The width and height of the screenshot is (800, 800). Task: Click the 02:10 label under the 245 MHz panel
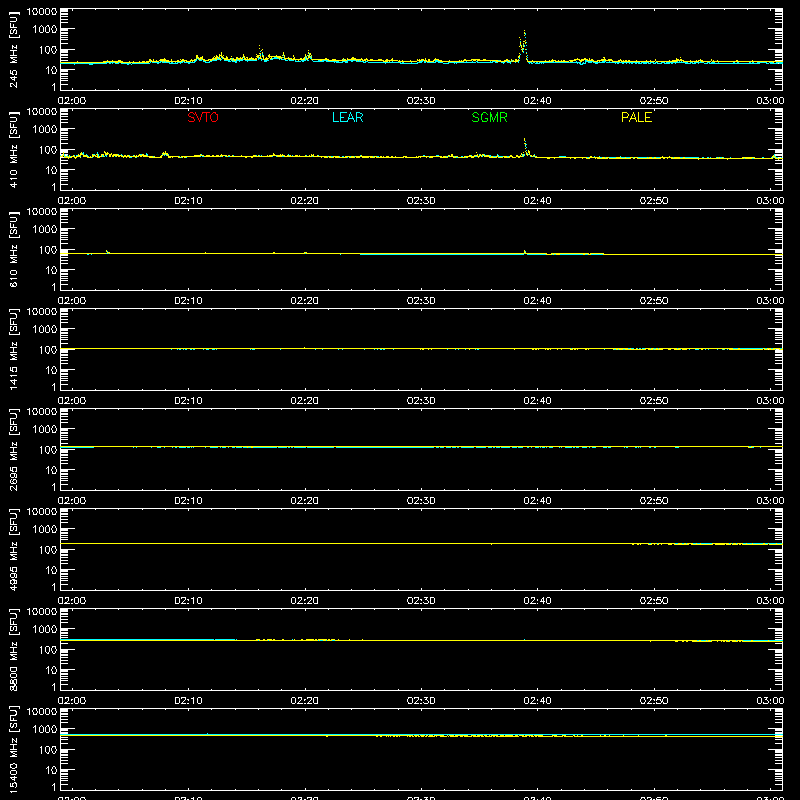coord(188,101)
